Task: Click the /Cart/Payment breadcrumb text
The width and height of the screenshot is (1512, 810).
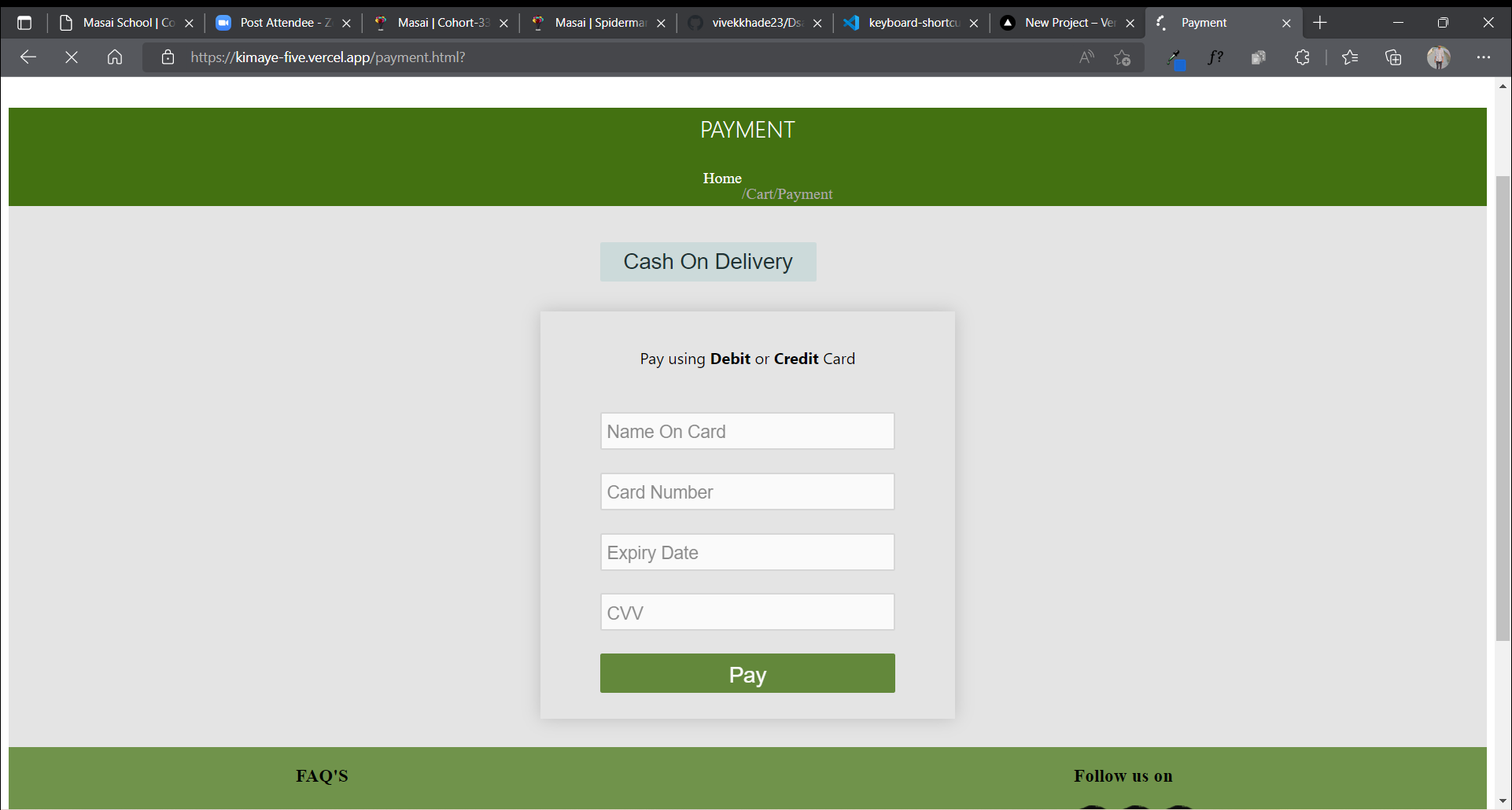Action: pos(787,194)
